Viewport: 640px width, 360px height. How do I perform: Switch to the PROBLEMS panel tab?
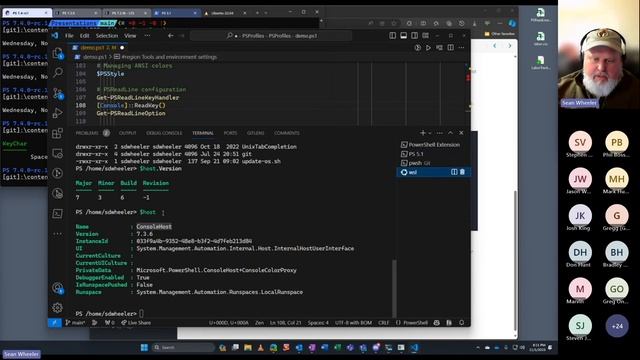click(x=87, y=133)
